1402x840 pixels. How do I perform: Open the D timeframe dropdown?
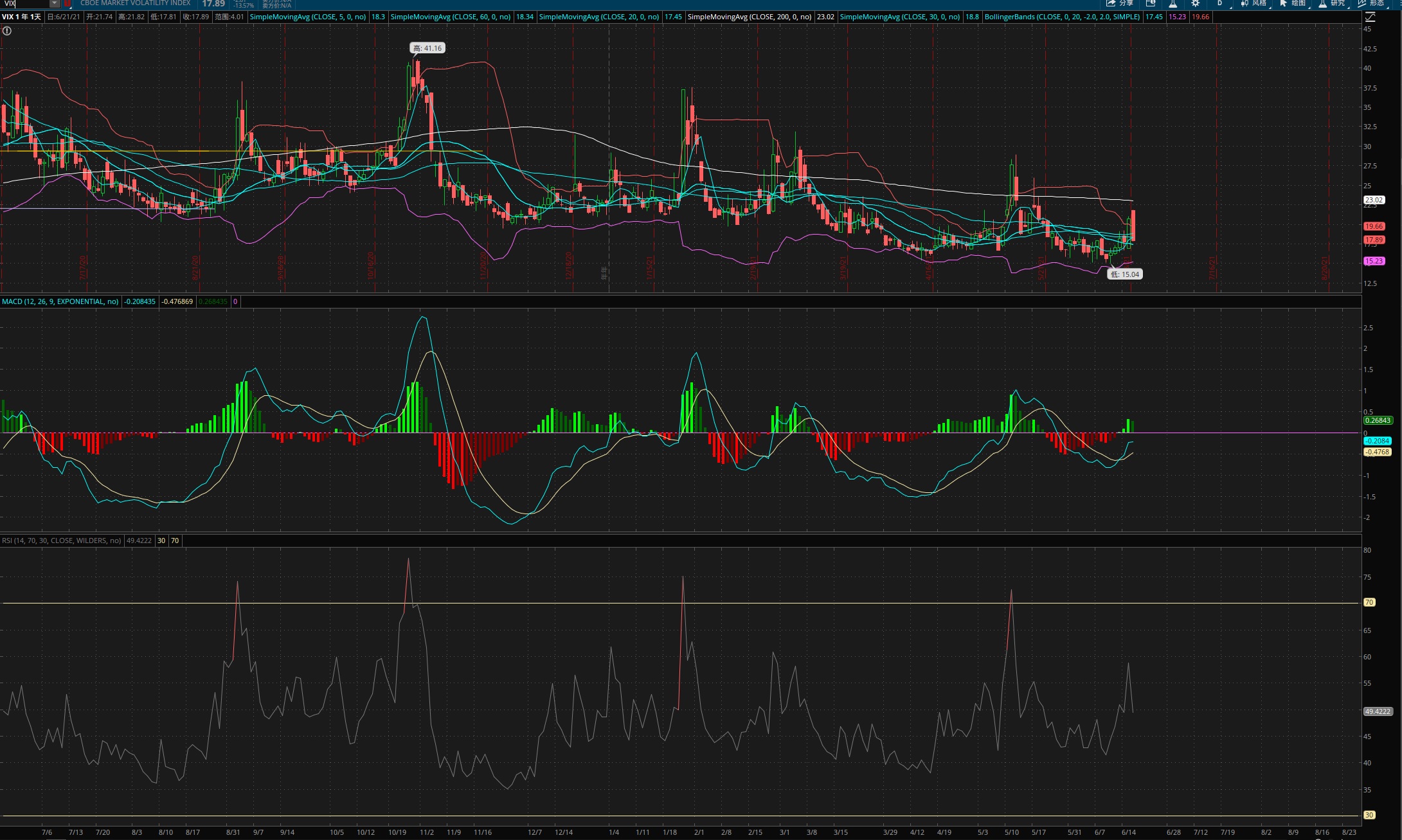coord(1219,3)
